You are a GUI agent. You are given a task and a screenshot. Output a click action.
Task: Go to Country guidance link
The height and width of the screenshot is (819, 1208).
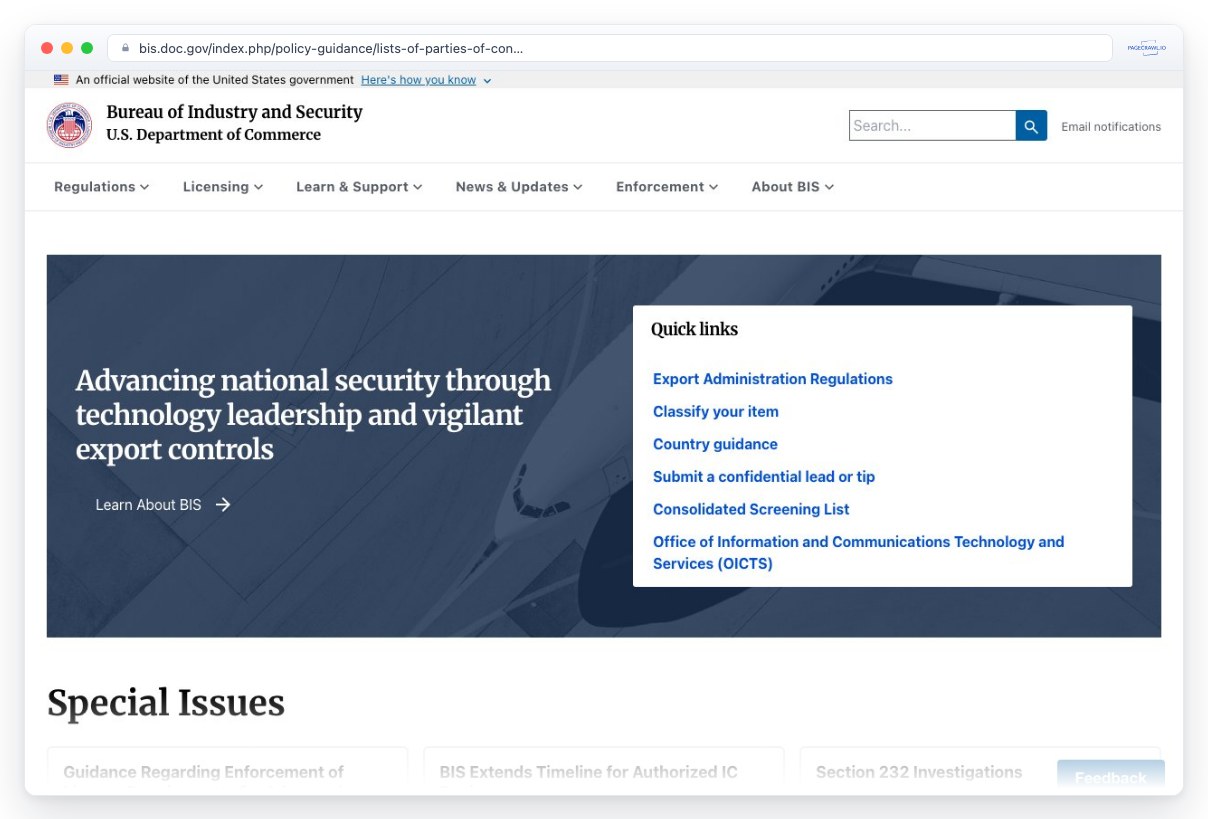(x=715, y=444)
